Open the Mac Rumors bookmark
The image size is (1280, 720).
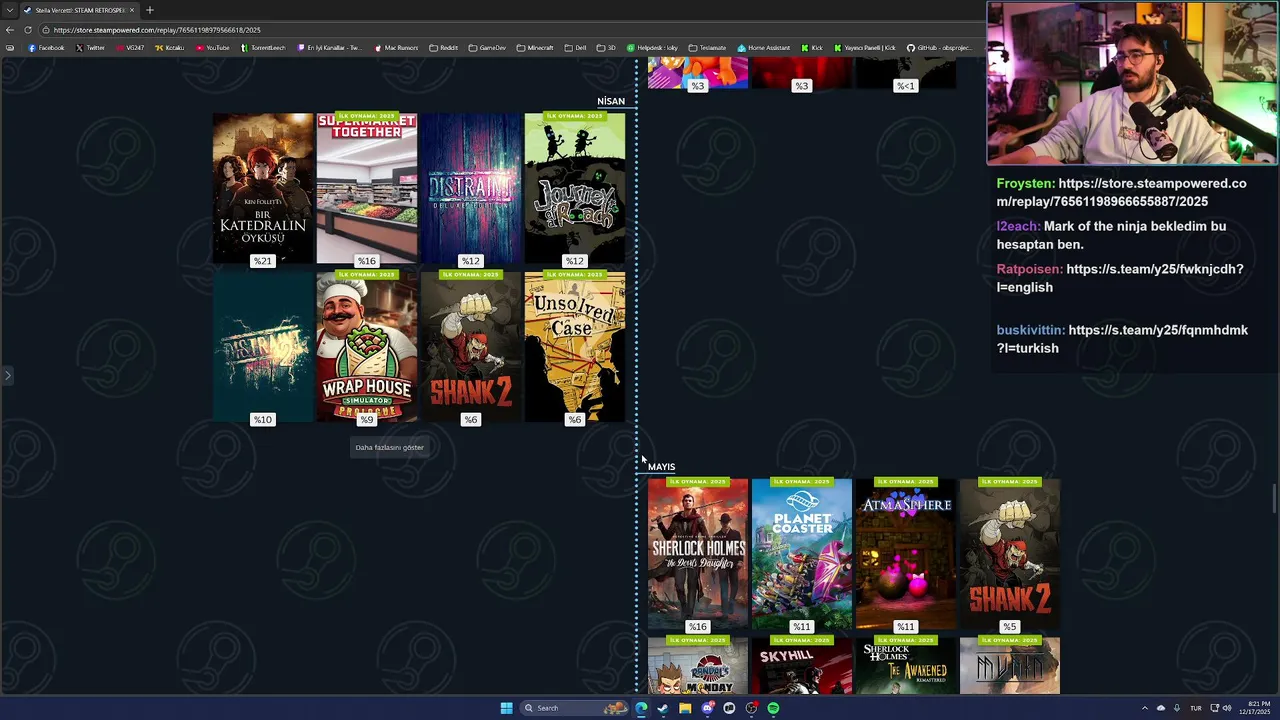click(396, 48)
